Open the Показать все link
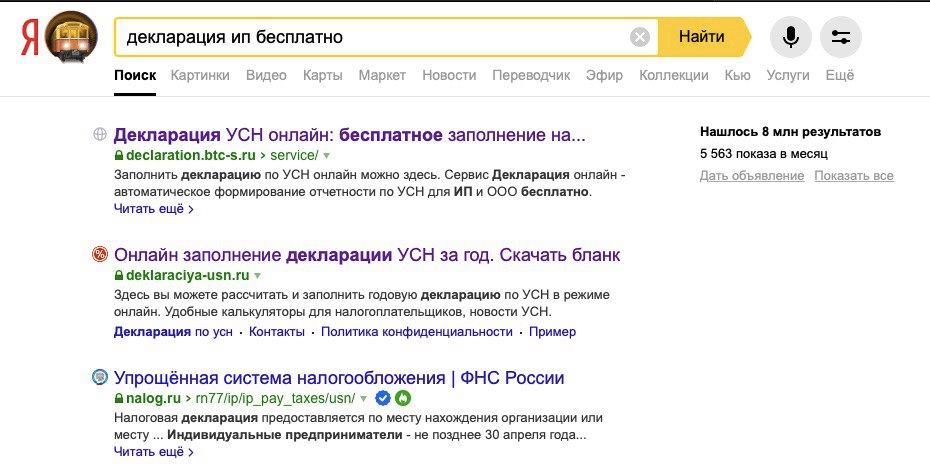The height and width of the screenshot is (473, 930). tap(853, 176)
